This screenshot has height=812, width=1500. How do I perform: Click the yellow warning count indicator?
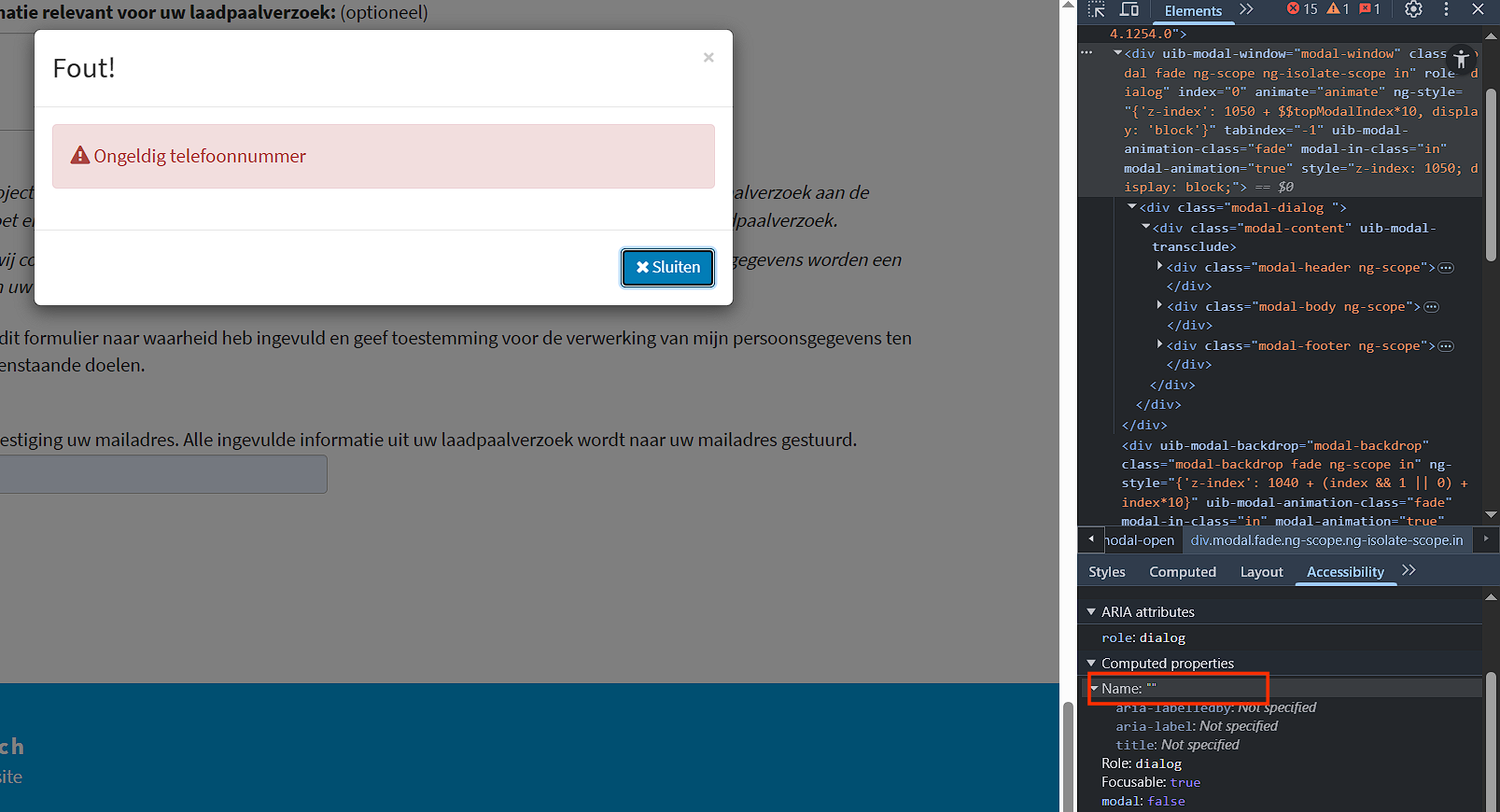(x=1339, y=9)
